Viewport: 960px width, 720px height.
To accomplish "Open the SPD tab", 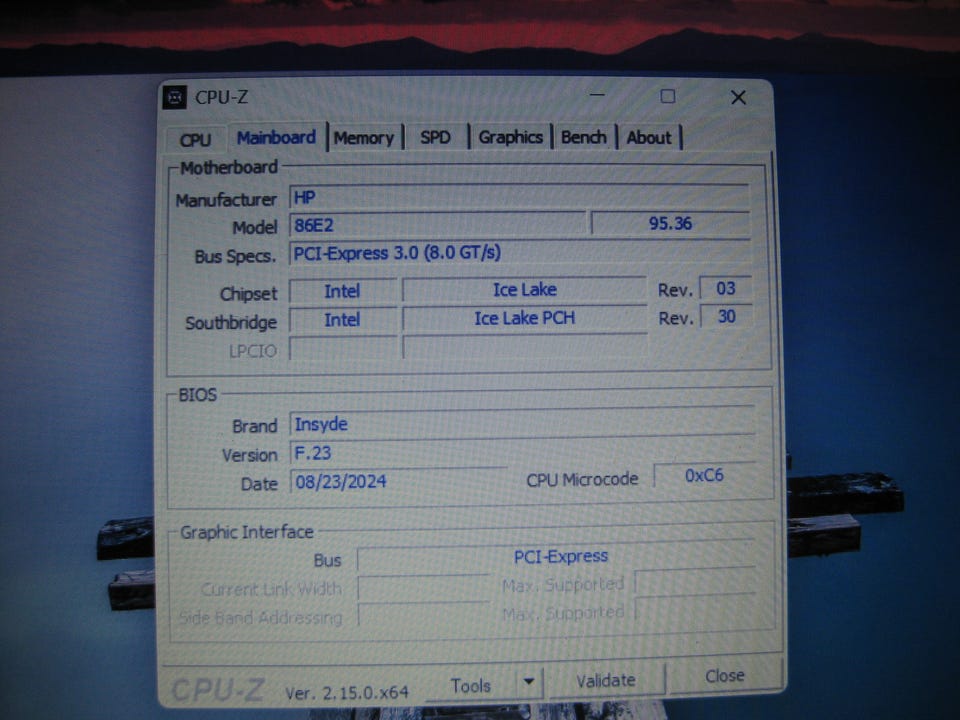I will pos(435,137).
